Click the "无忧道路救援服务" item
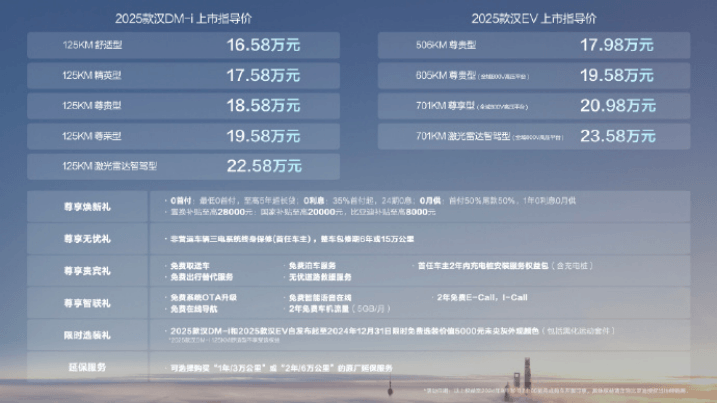This screenshot has height=404, width=717. point(320,277)
